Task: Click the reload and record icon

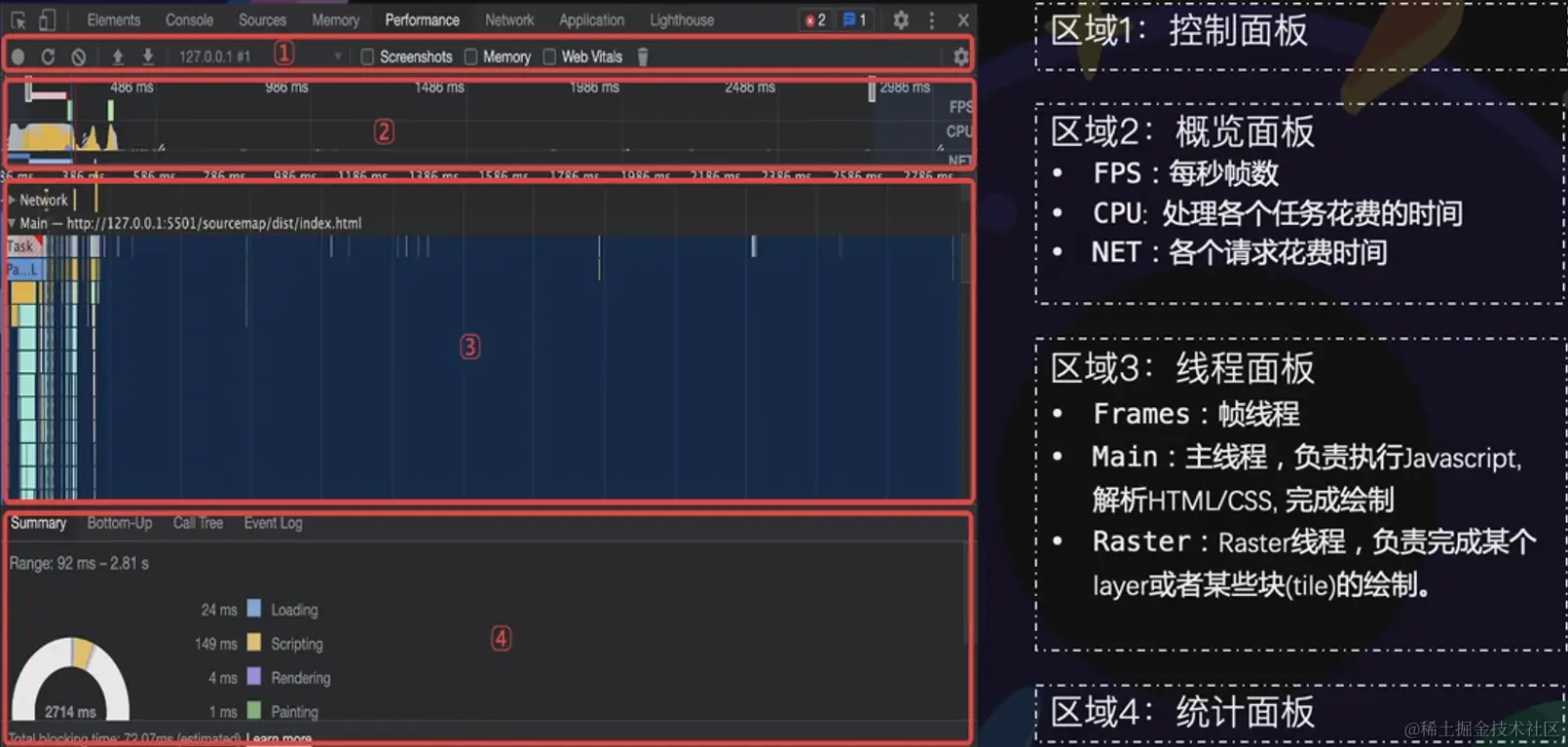Action: coord(48,56)
